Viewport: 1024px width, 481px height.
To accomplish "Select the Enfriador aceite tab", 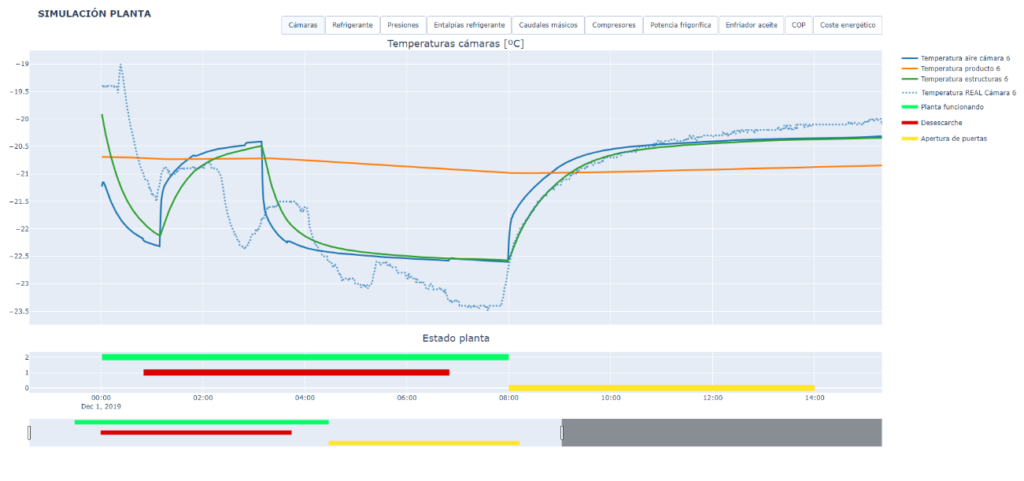I will pyautogui.click(x=750, y=25).
